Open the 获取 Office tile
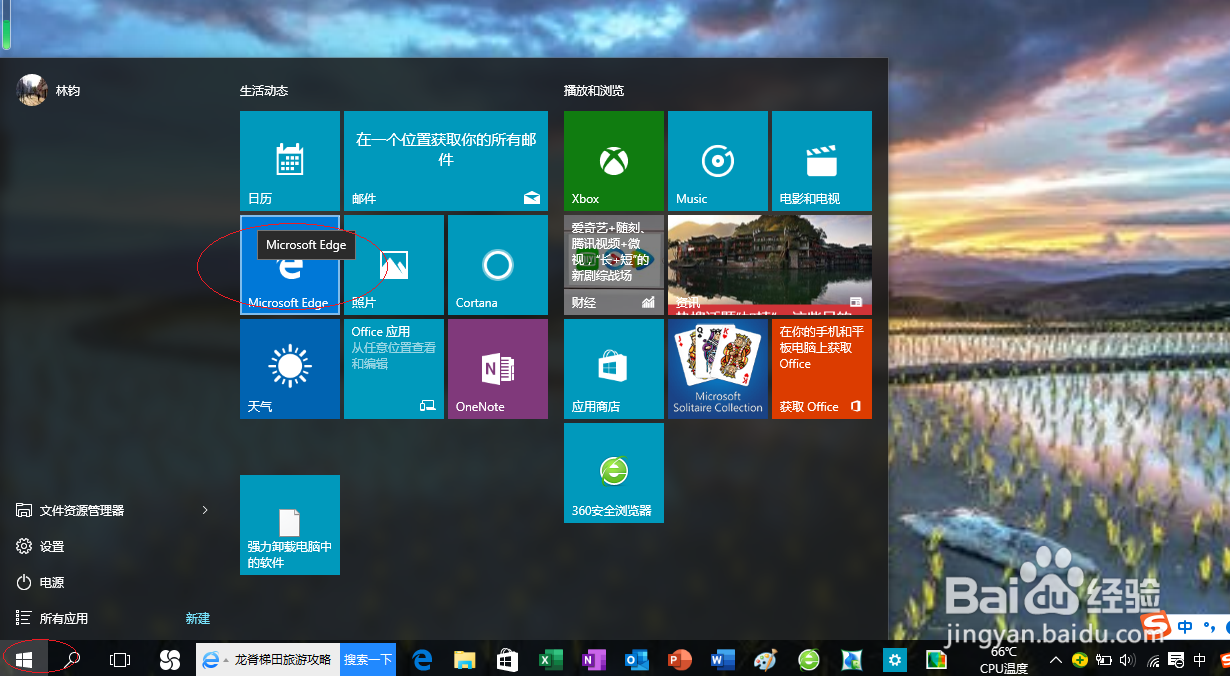Viewport: 1230px width, 676px height. click(822, 368)
